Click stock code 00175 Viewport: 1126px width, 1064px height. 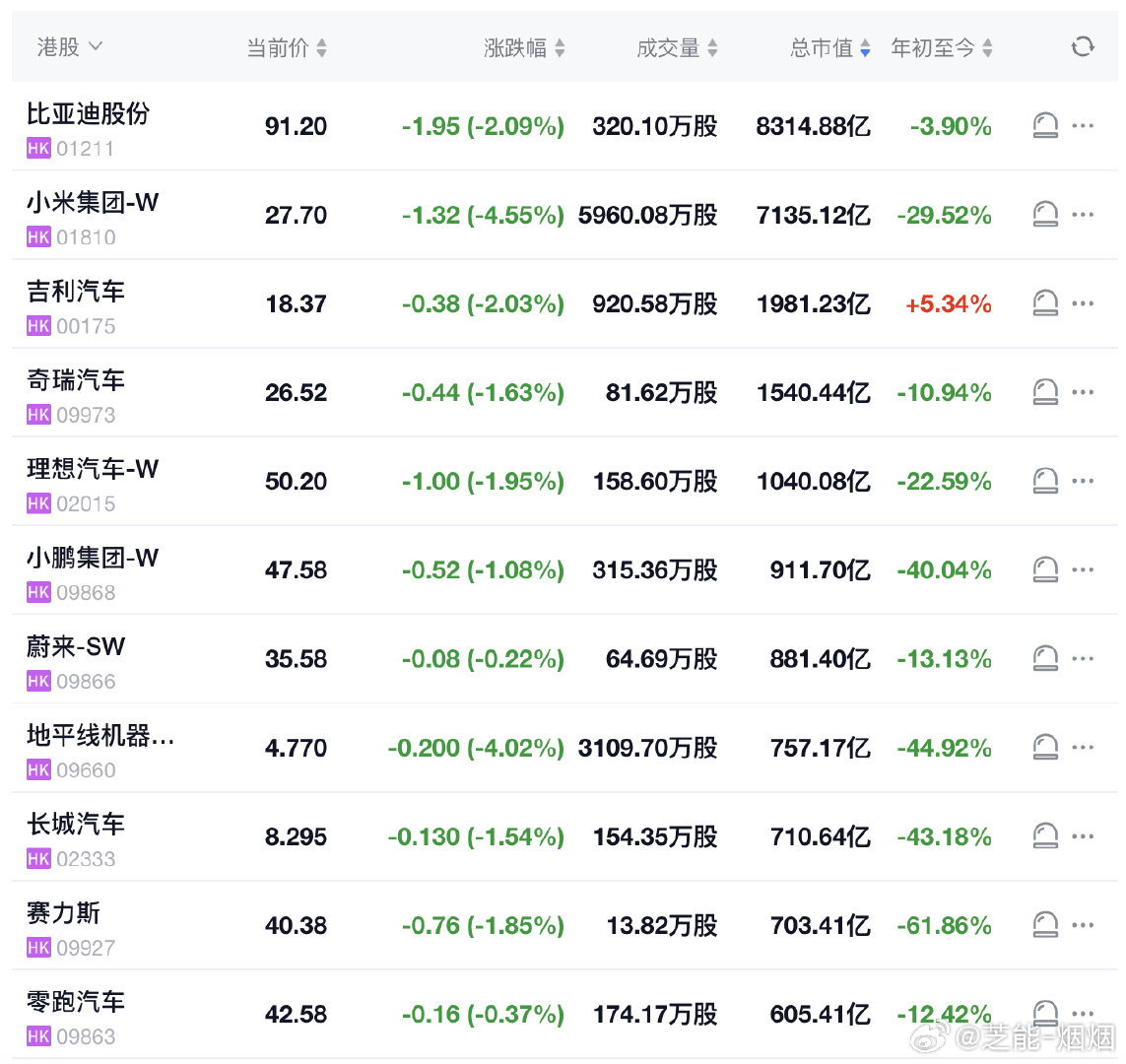(86, 326)
